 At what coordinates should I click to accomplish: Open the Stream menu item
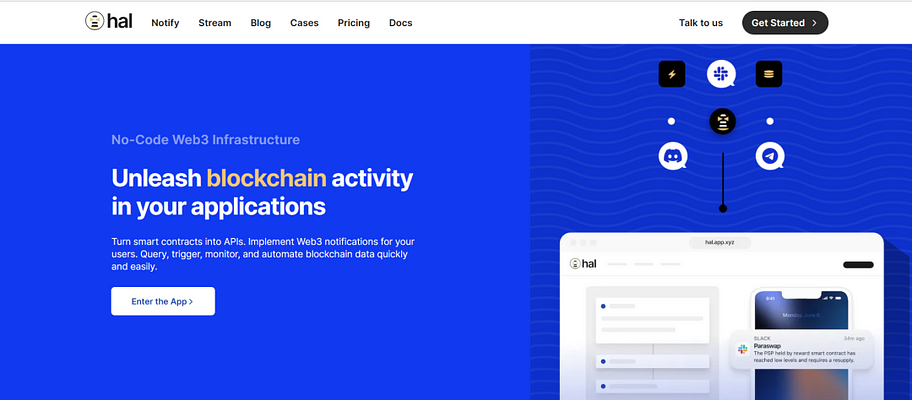tap(215, 23)
